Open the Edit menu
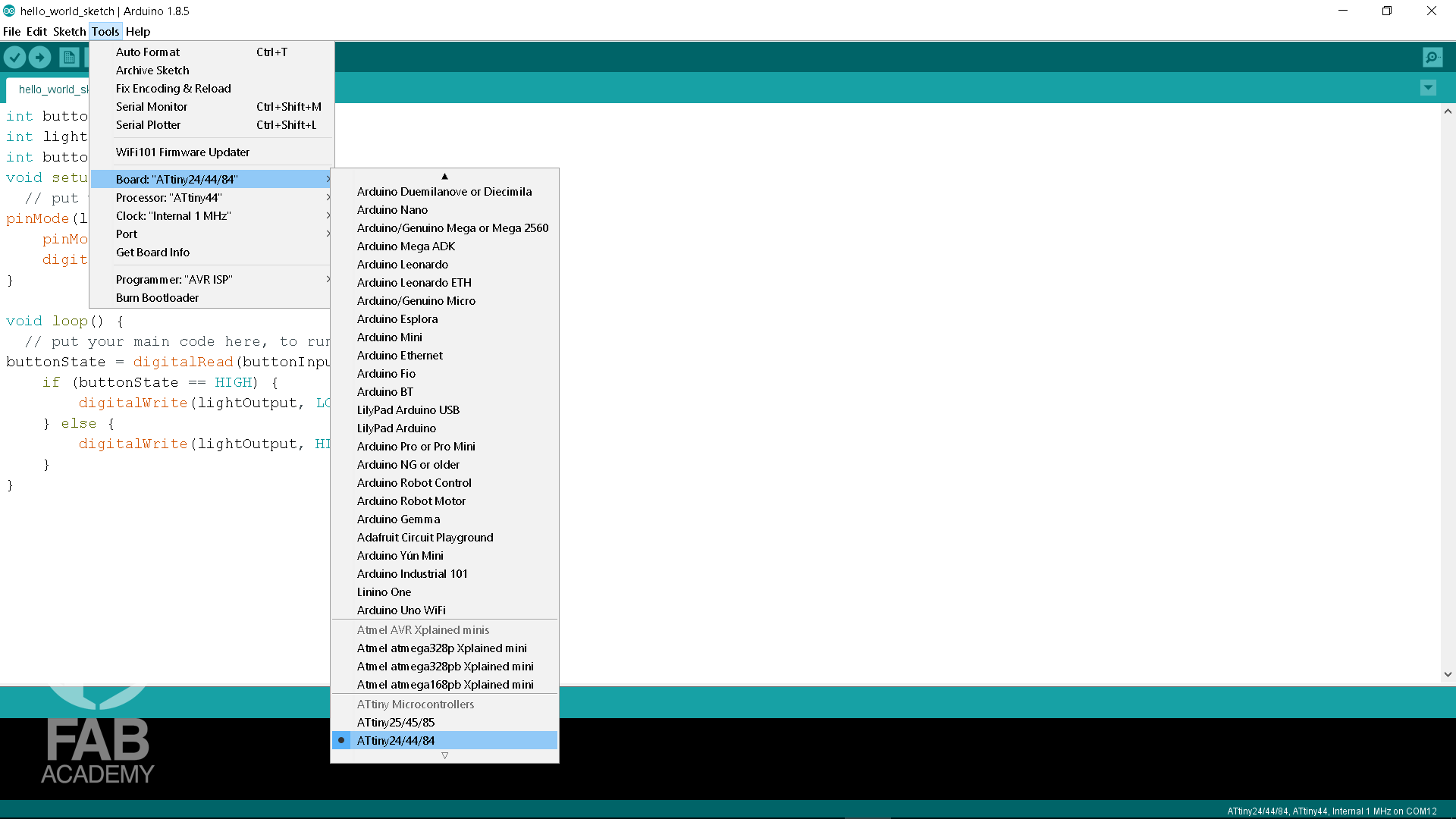Screen dimensions: 1456x819 (x=36, y=32)
